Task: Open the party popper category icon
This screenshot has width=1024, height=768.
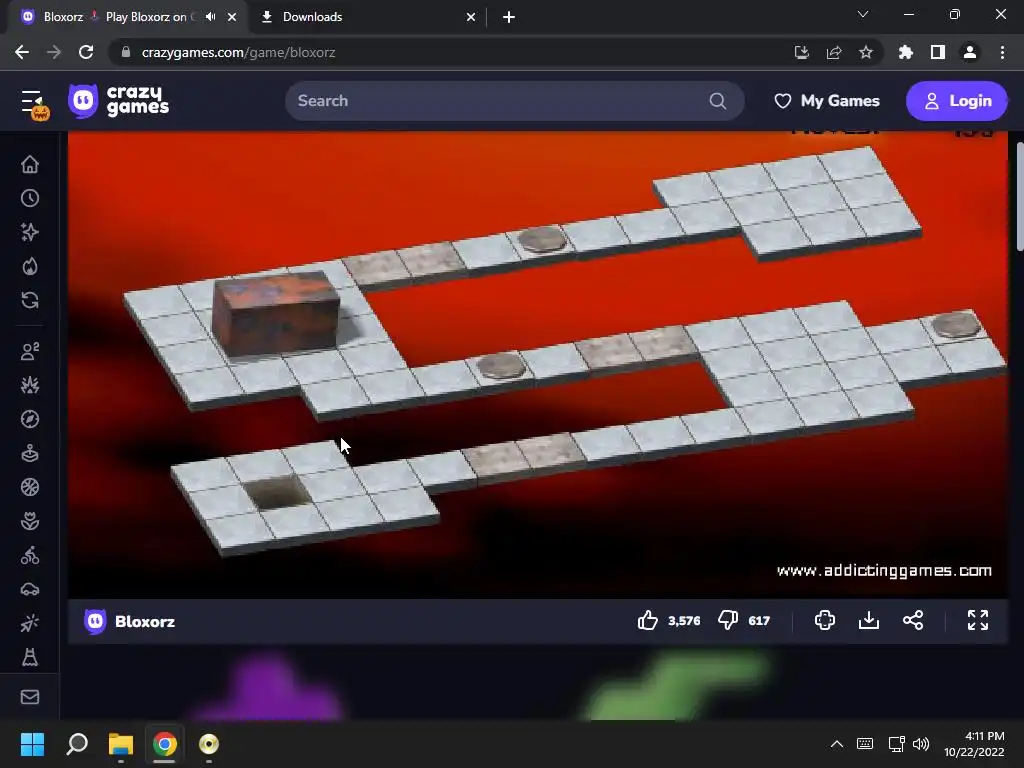Action: [x=29, y=624]
